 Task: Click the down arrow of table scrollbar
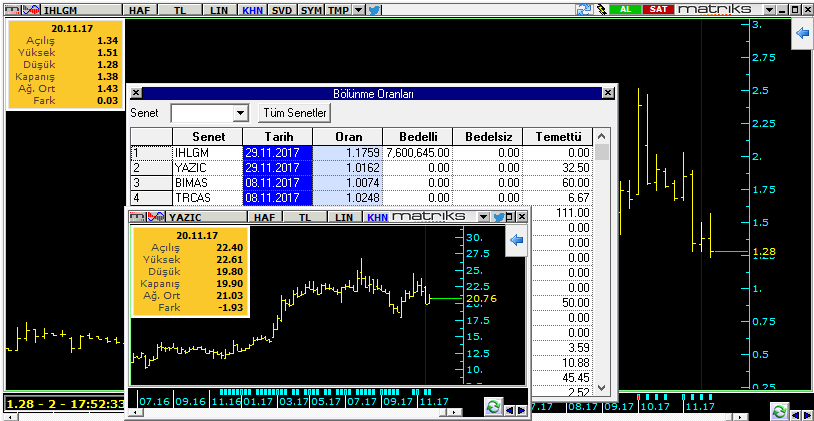pos(602,387)
